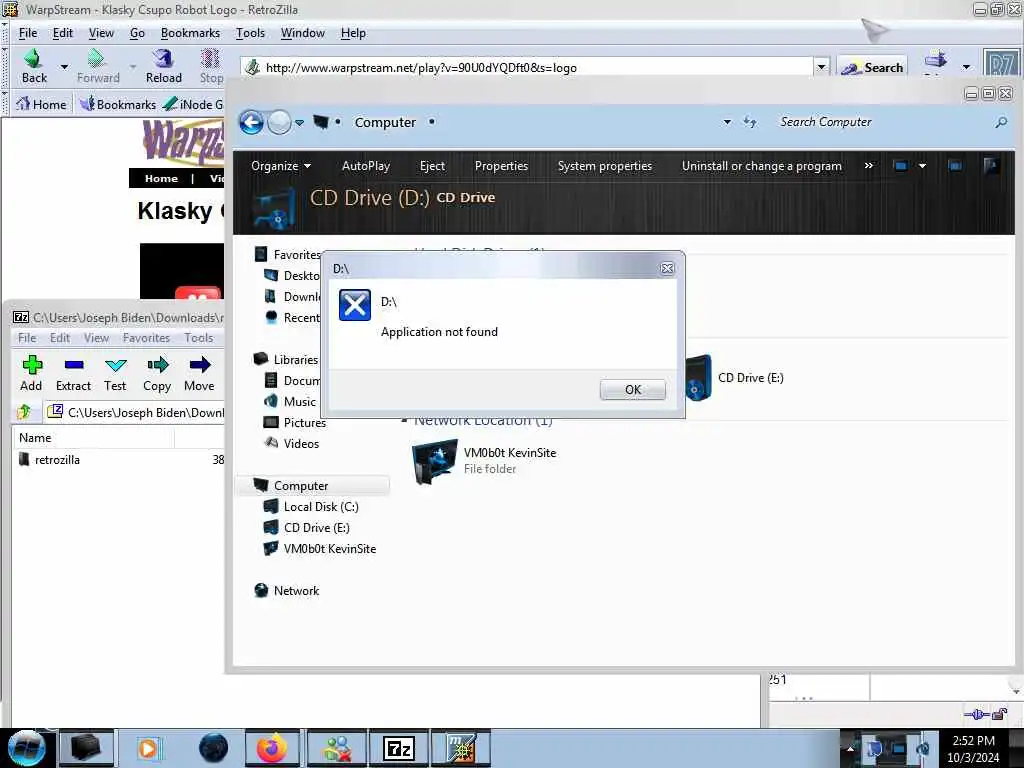Open the view options dropdown arrow

click(x=922, y=166)
